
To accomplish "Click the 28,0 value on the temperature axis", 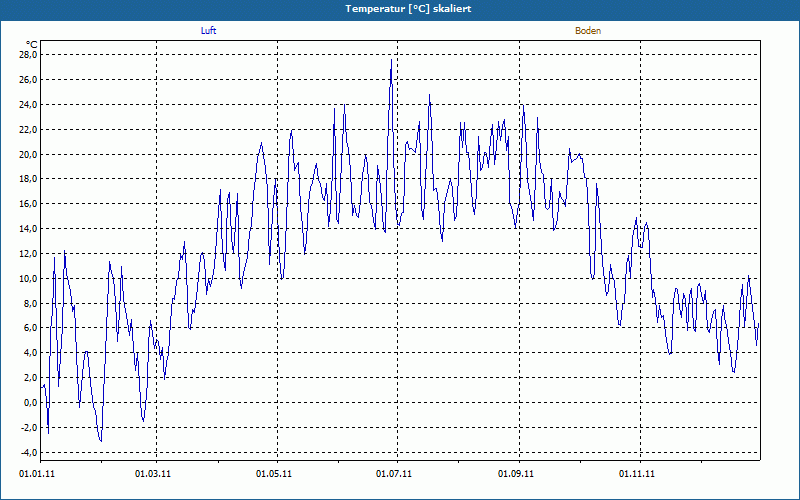I will coord(29,55).
